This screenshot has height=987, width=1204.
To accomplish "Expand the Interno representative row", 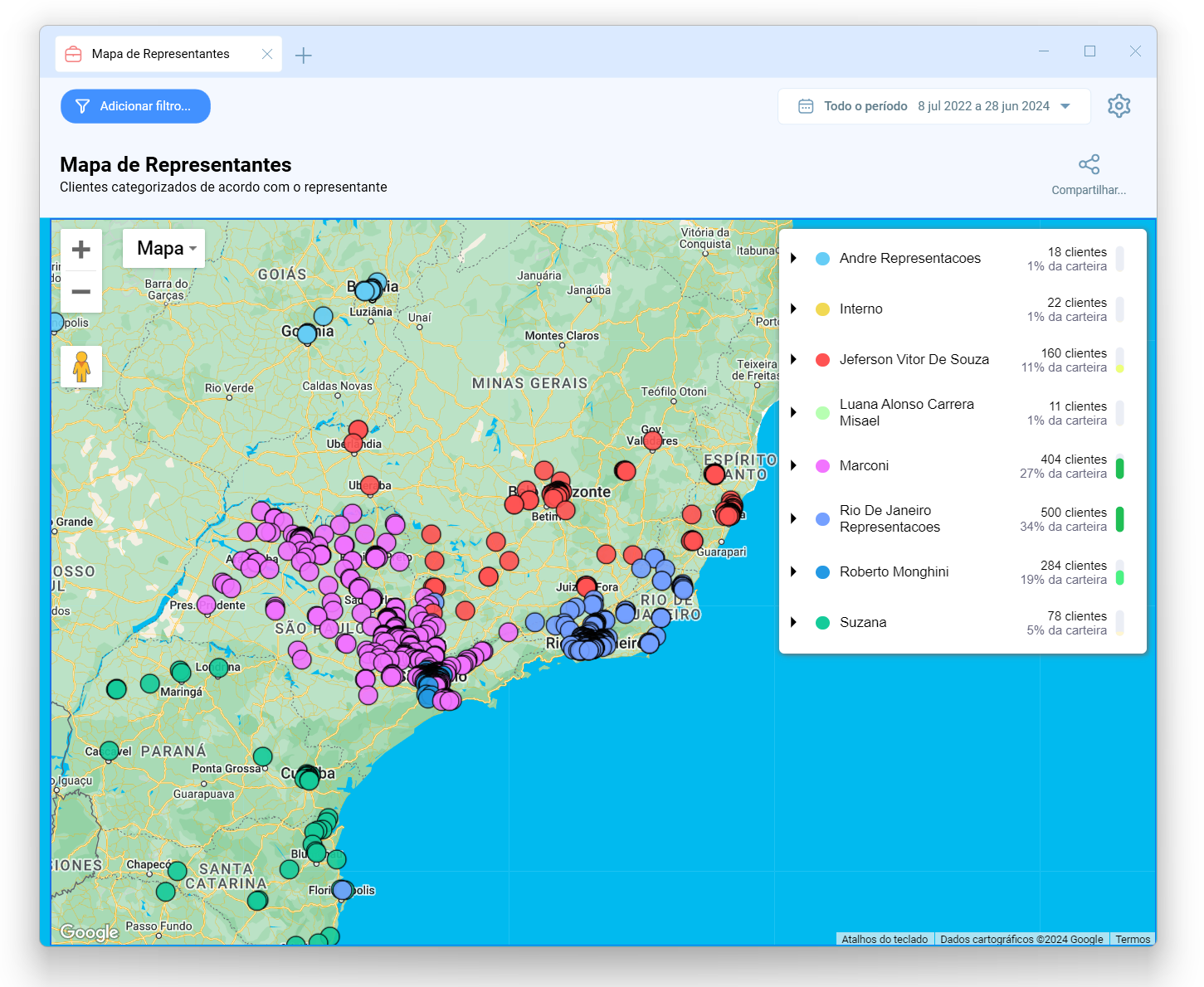I will [x=793, y=309].
